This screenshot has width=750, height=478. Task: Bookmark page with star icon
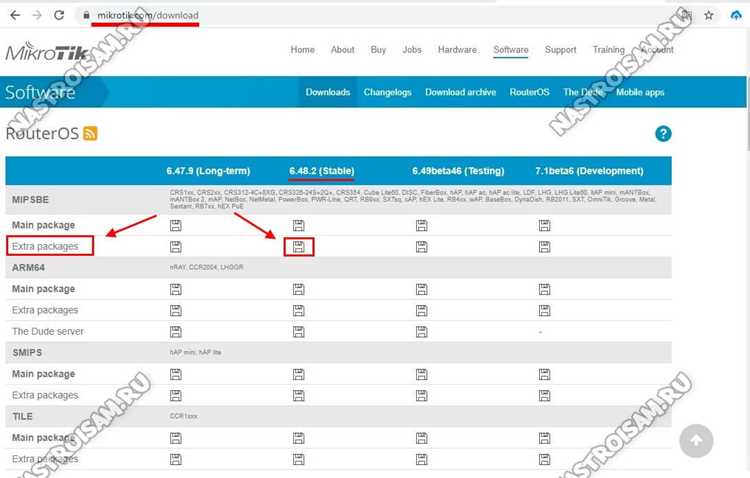pos(709,15)
